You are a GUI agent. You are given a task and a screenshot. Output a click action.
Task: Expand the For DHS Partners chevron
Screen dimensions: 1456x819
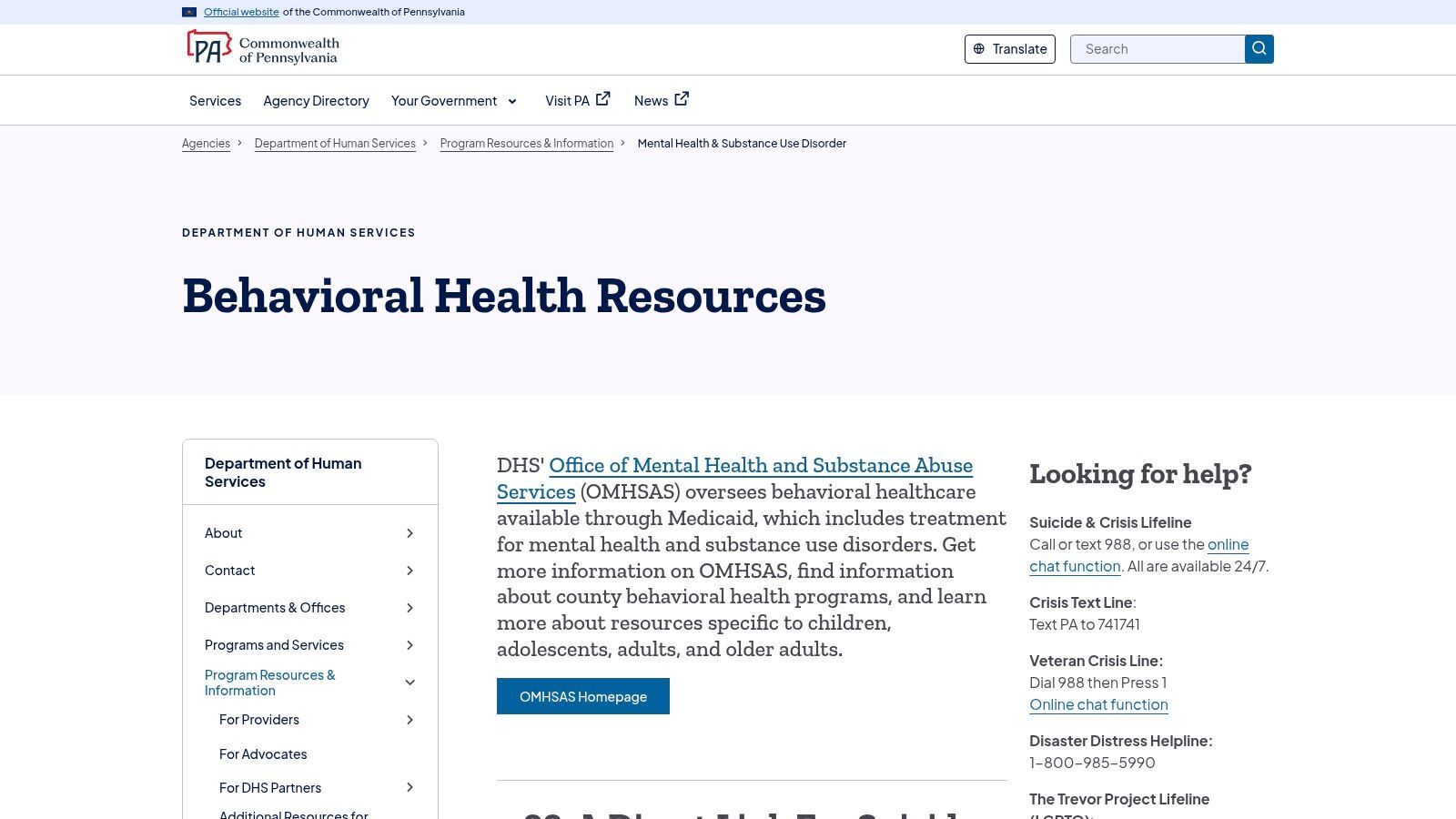[409, 788]
